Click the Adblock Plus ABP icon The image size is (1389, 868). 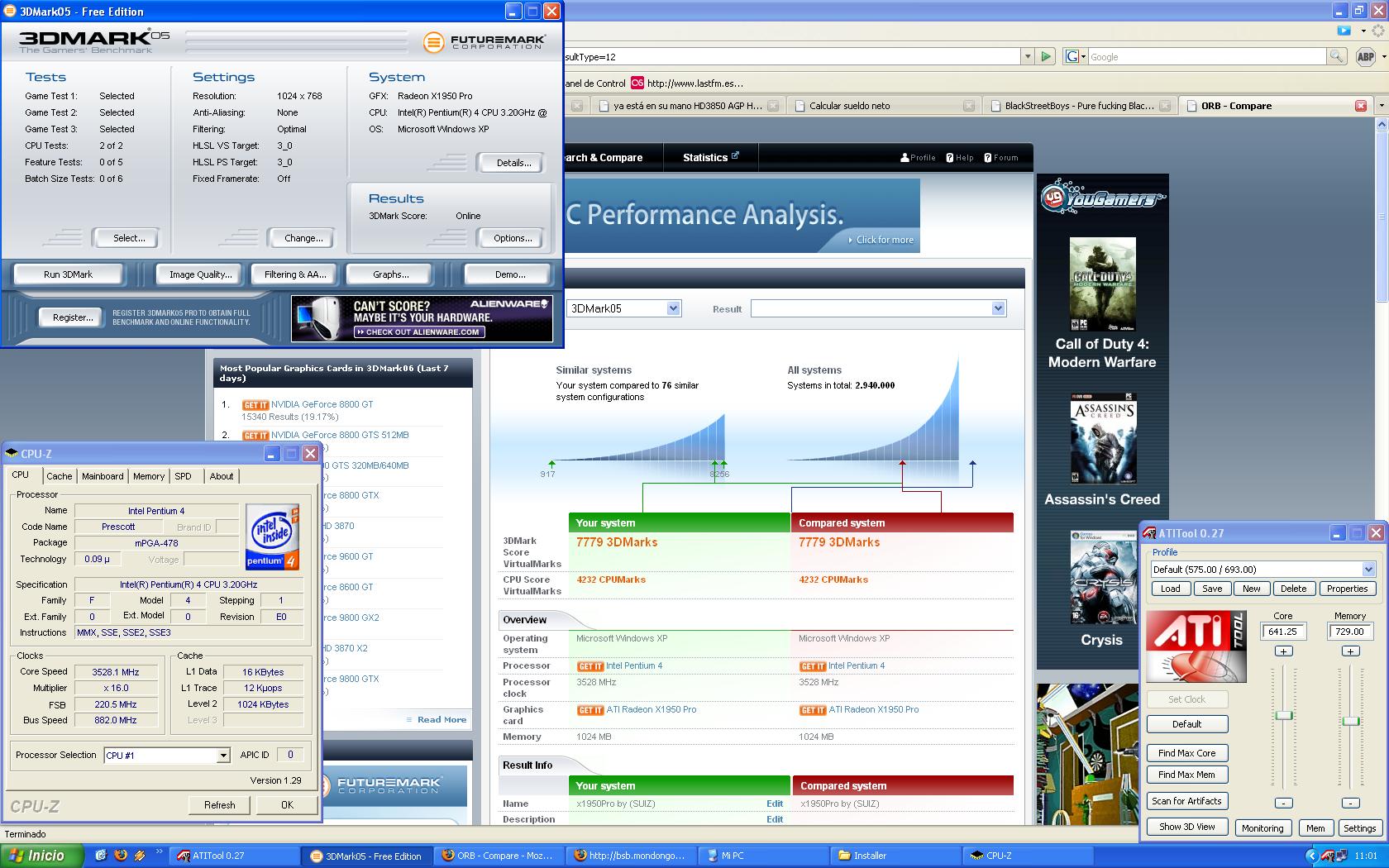[x=1365, y=56]
